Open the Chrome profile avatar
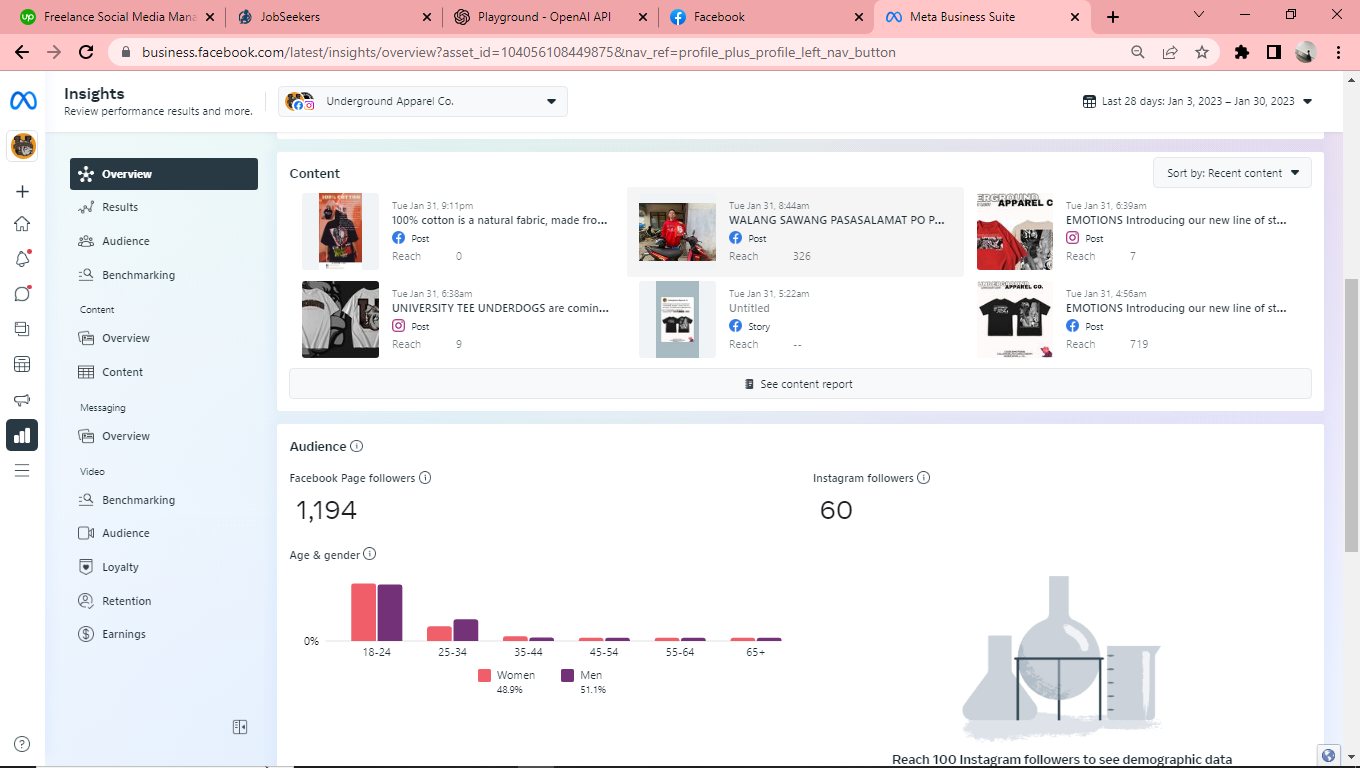 [1306, 52]
